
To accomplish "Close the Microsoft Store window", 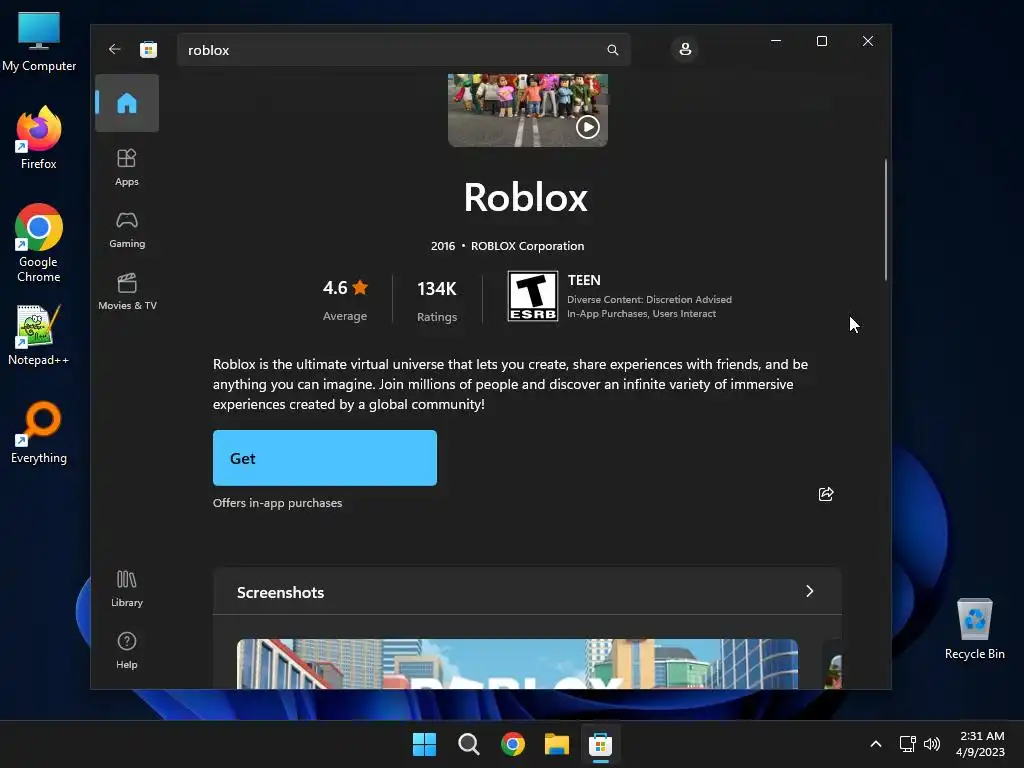I will (868, 41).
